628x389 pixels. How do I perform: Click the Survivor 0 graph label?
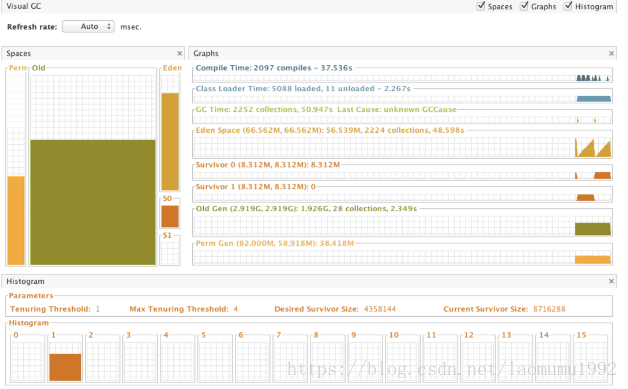pos(268,165)
